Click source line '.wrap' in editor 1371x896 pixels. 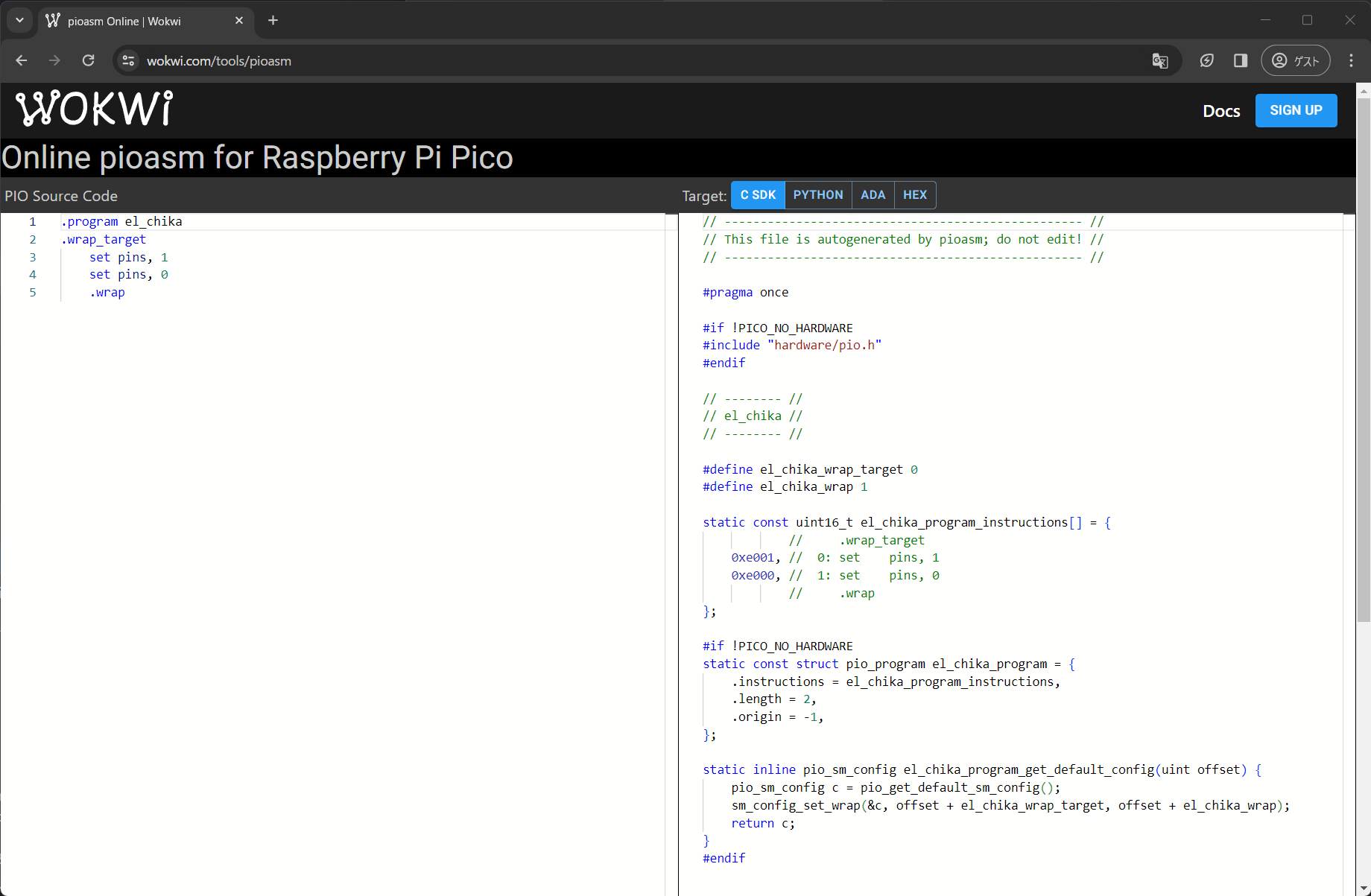107,292
